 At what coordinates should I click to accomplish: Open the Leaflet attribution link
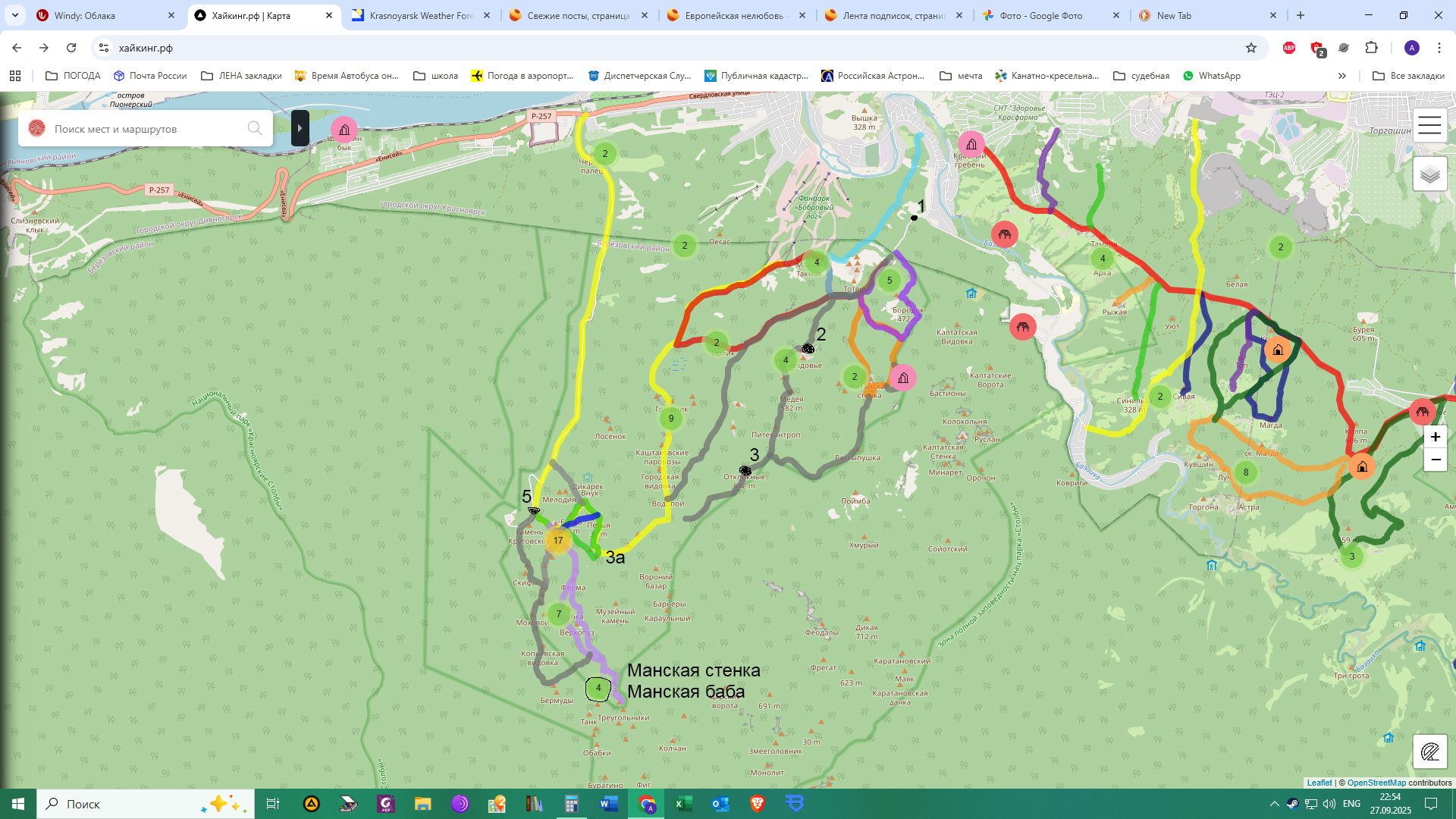click(x=1319, y=783)
